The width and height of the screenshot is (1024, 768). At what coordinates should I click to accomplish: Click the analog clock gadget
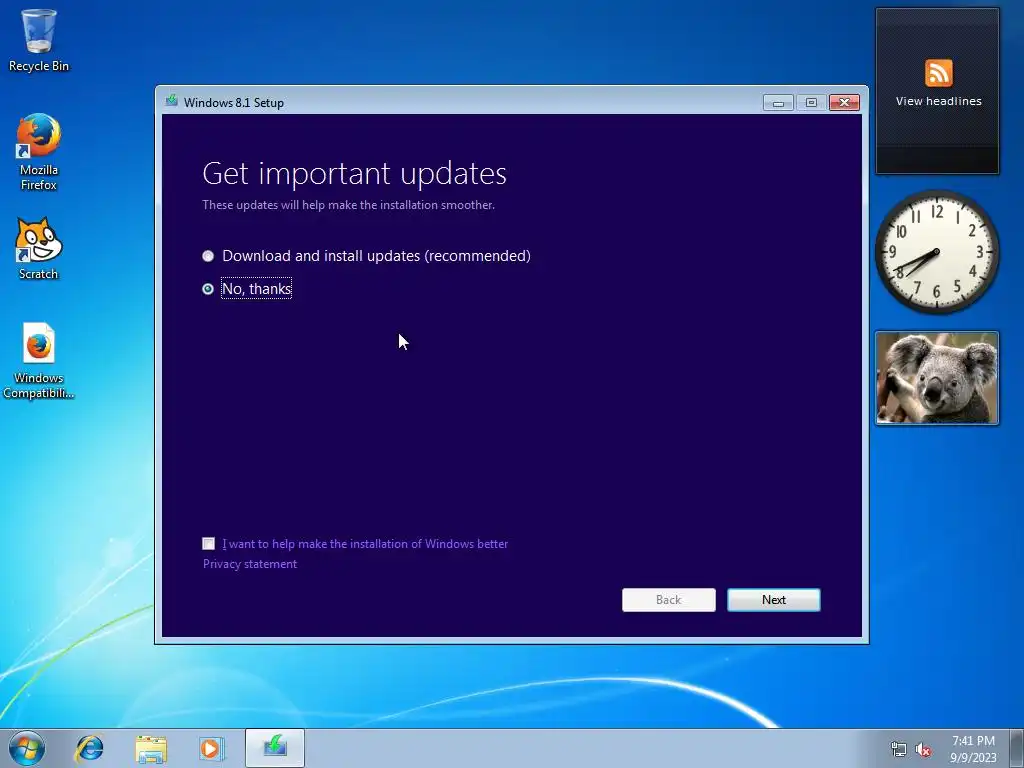(x=937, y=252)
